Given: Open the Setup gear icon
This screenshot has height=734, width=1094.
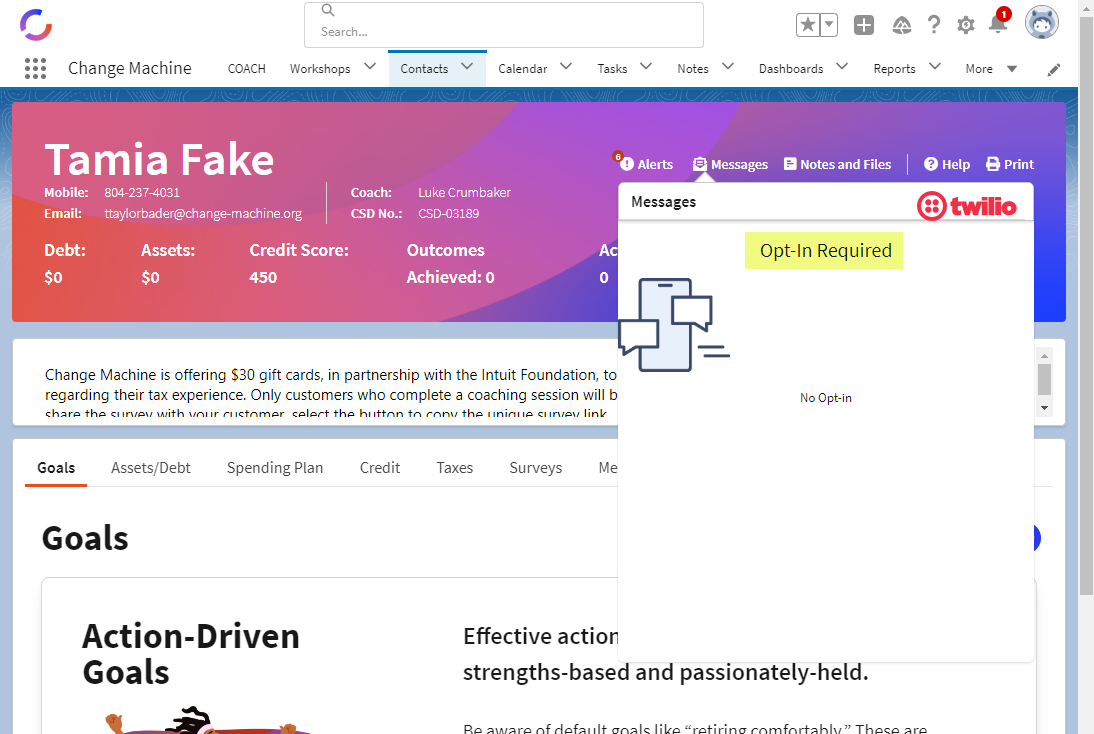Looking at the screenshot, I should point(966,26).
